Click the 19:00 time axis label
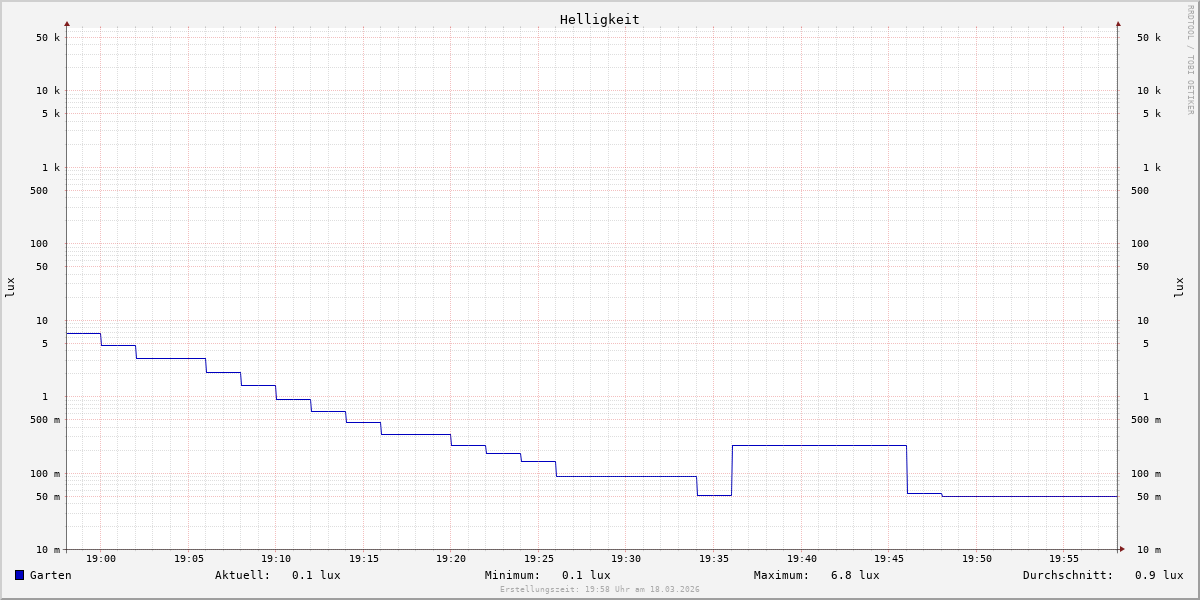Viewport: 1200px width, 600px height. tap(101, 559)
